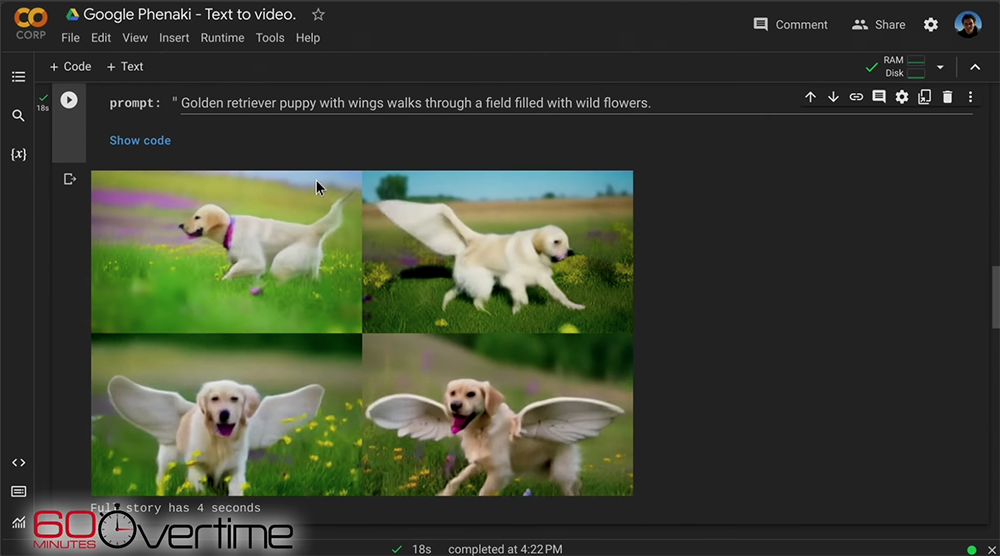The height and width of the screenshot is (556, 1000).
Task: Open more cell actions three-dot menu
Action: [970, 97]
